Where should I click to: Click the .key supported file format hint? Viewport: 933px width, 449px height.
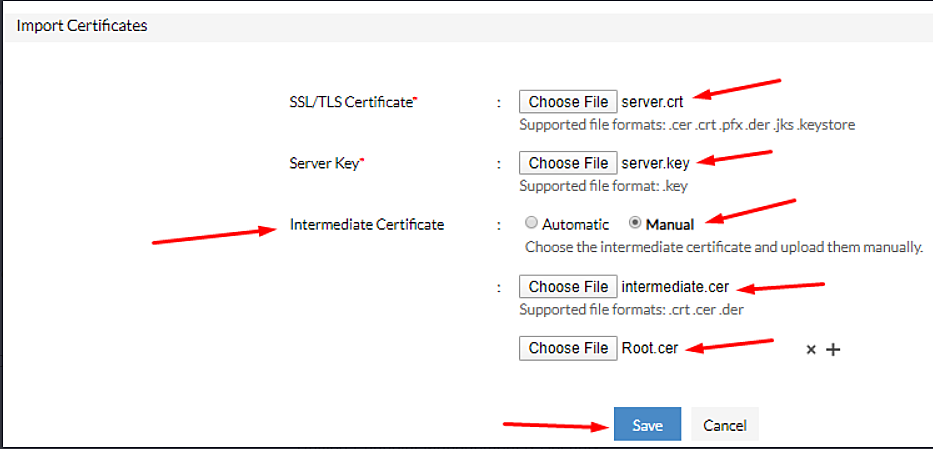click(x=604, y=185)
